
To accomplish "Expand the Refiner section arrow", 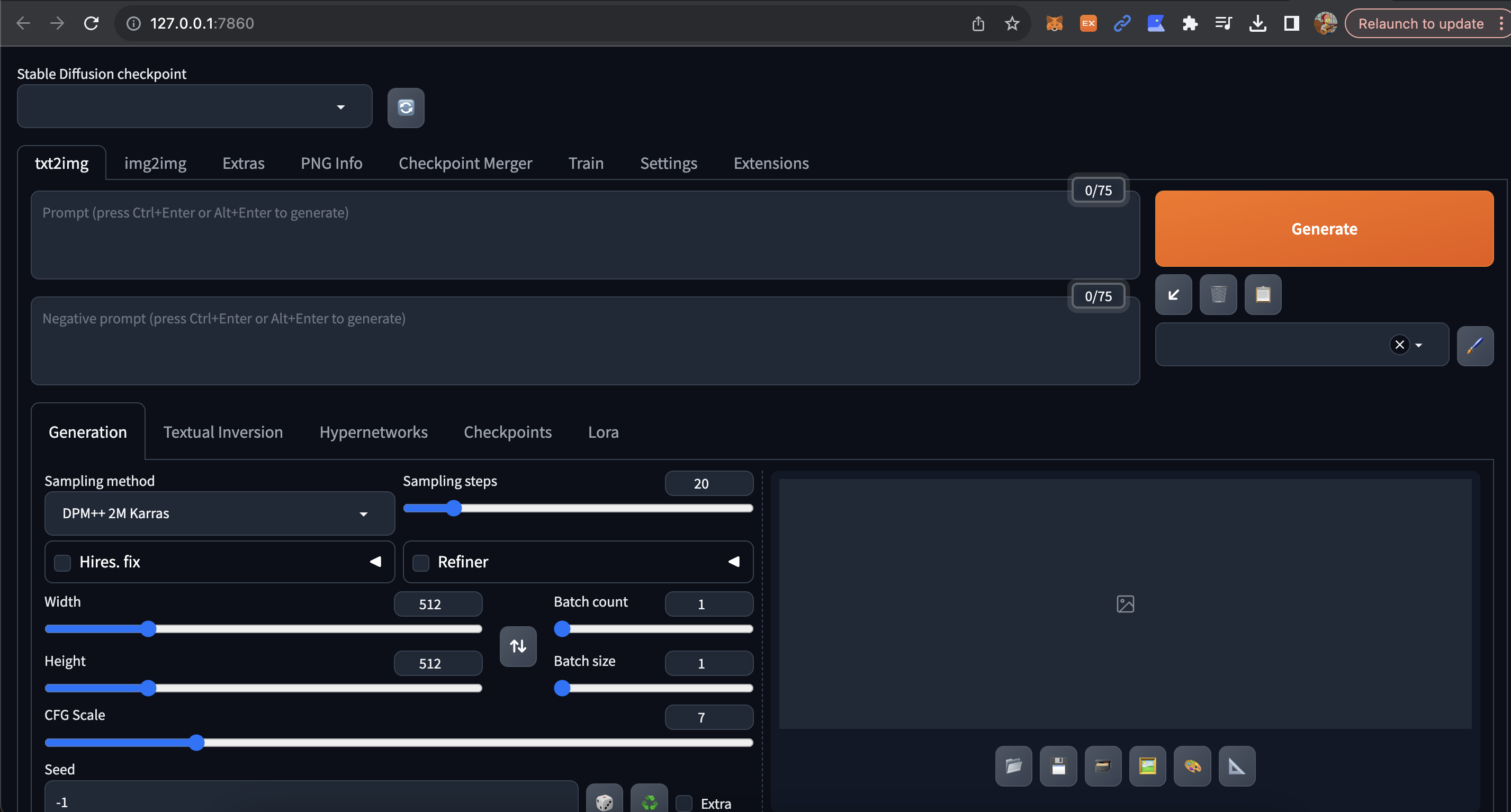I will [x=733, y=562].
